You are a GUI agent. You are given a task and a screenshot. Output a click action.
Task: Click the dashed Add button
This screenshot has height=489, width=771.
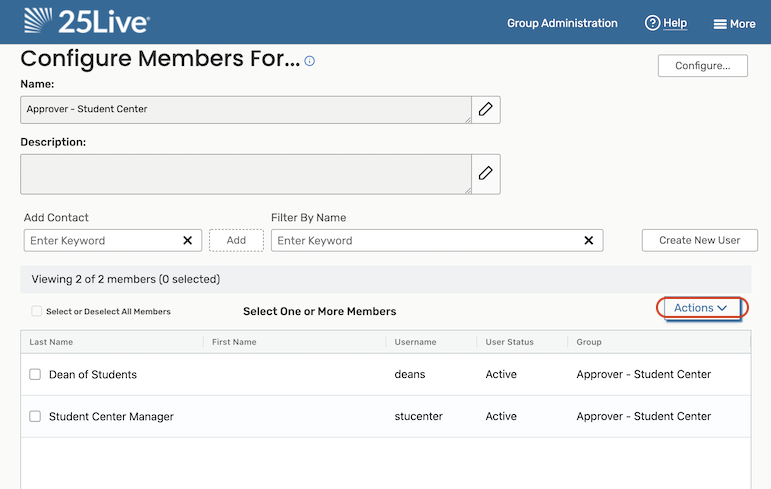pyautogui.click(x=236, y=240)
